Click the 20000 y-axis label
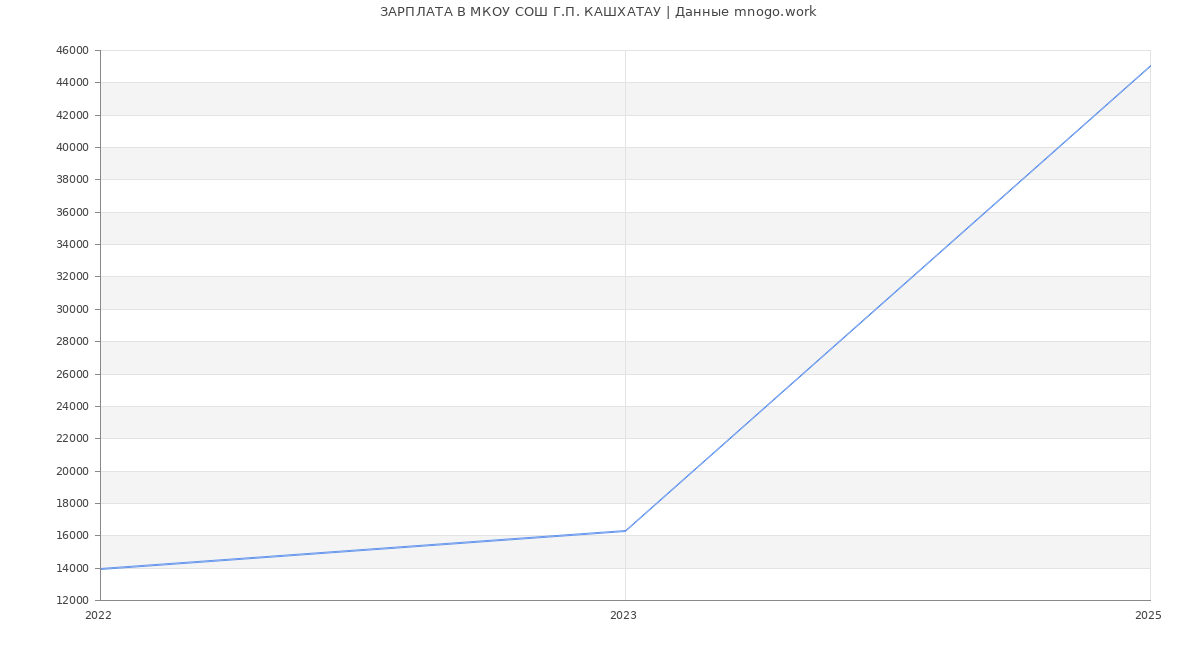 72,471
